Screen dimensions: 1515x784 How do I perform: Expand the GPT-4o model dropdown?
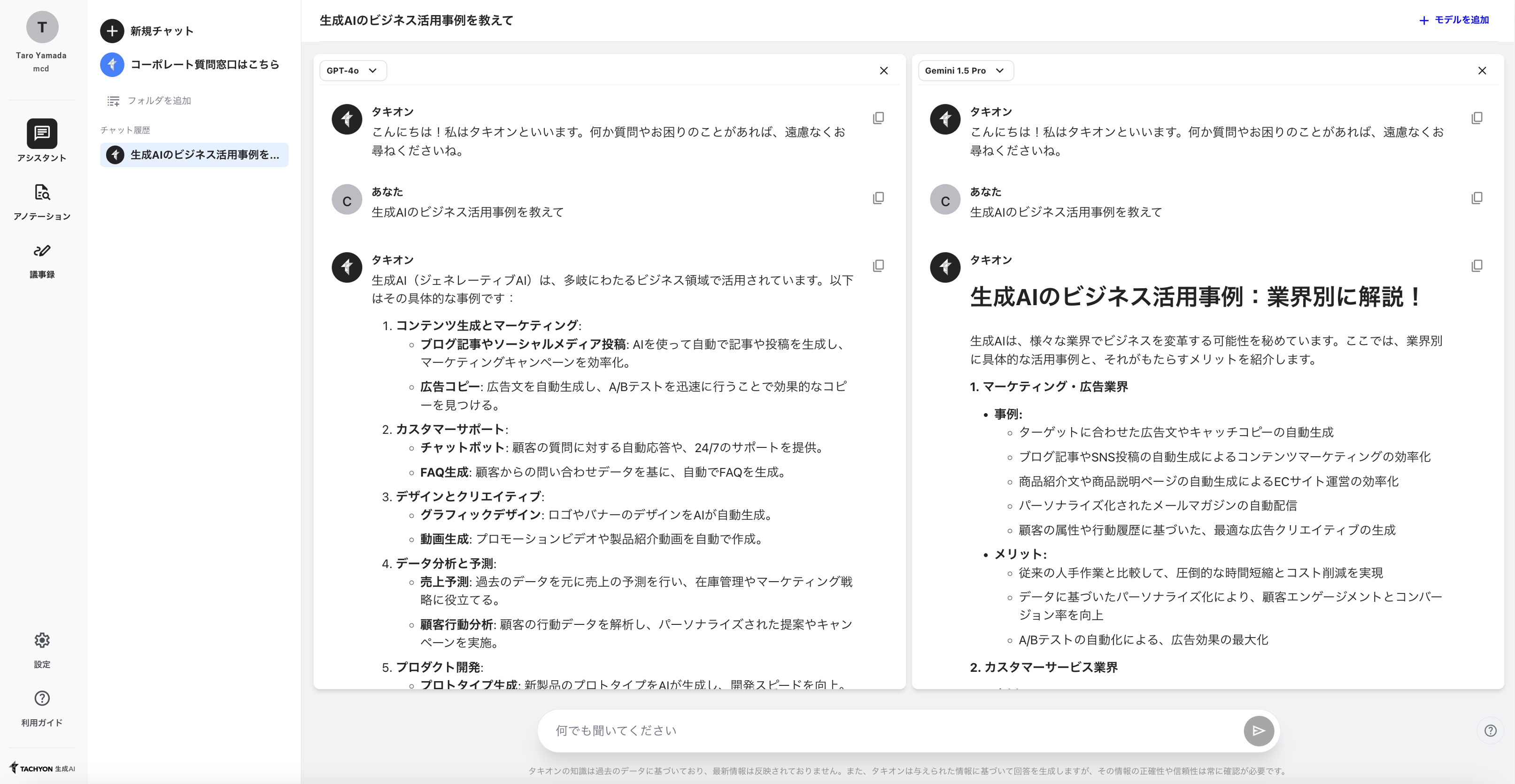tap(352, 70)
